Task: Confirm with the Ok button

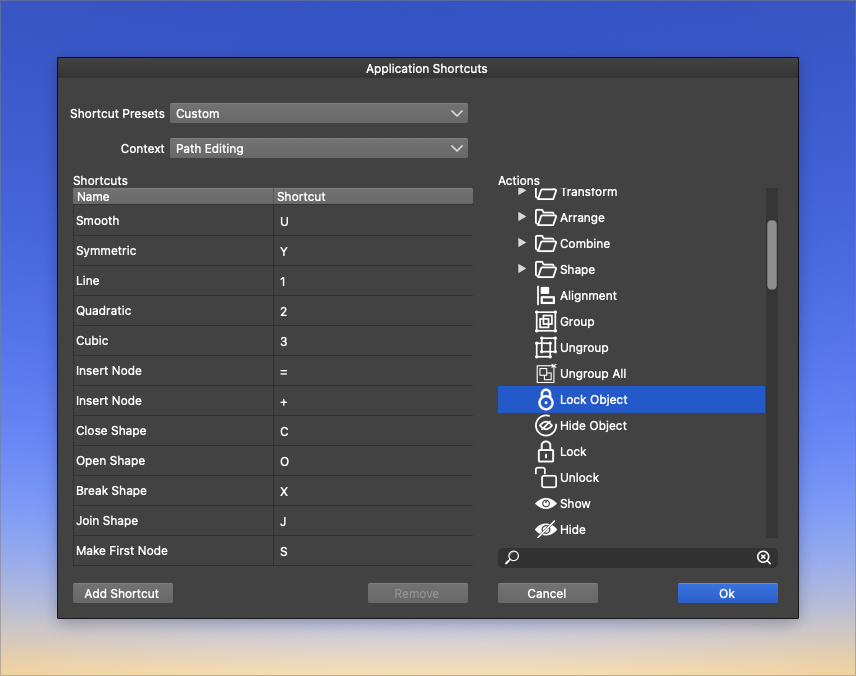Action: [727, 594]
